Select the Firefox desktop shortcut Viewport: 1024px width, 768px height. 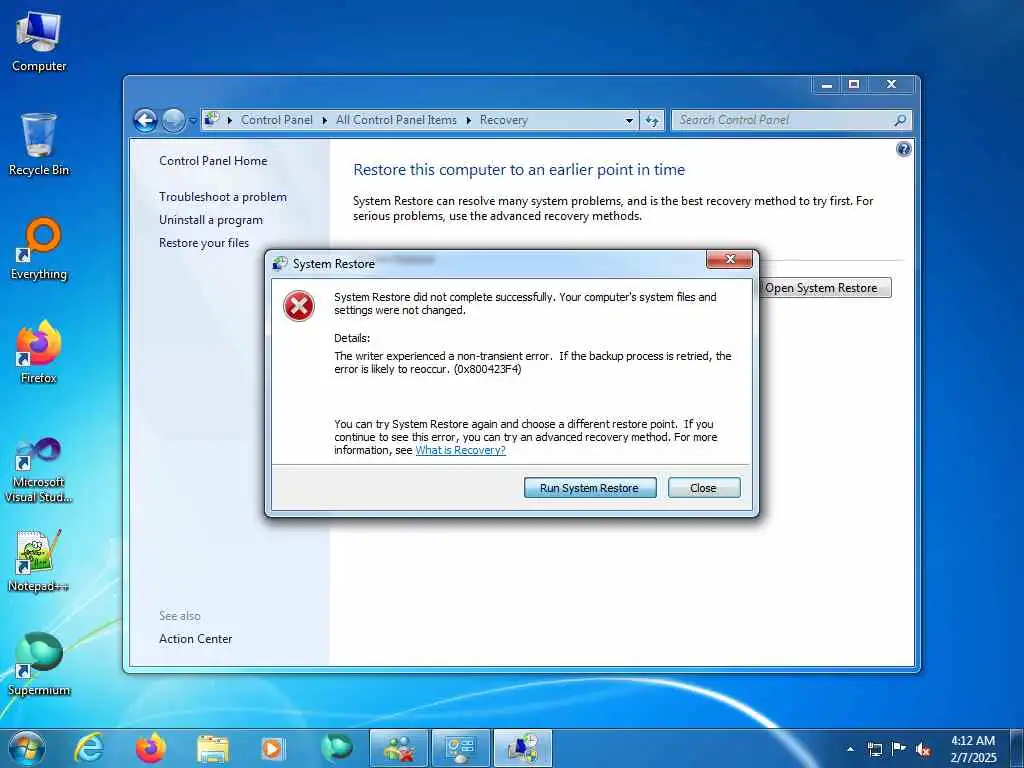point(39,353)
